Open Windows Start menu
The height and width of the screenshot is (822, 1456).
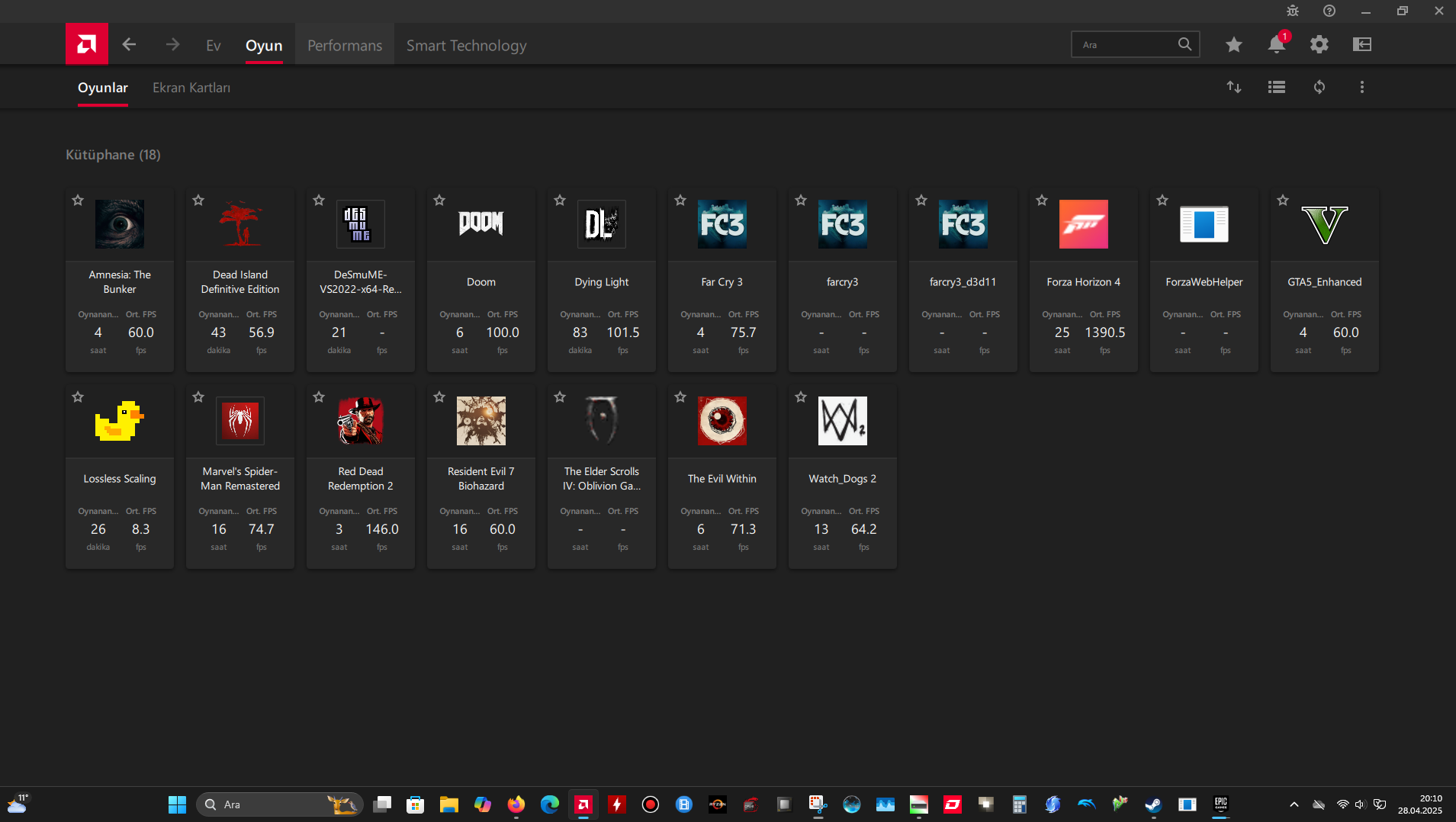[x=177, y=804]
